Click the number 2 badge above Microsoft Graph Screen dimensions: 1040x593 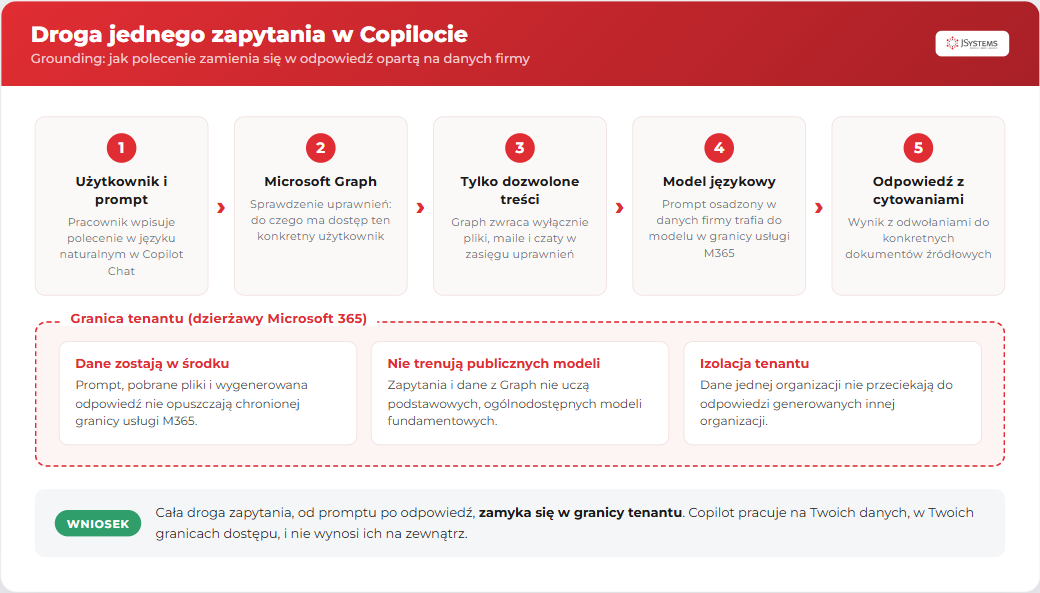coord(320,148)
